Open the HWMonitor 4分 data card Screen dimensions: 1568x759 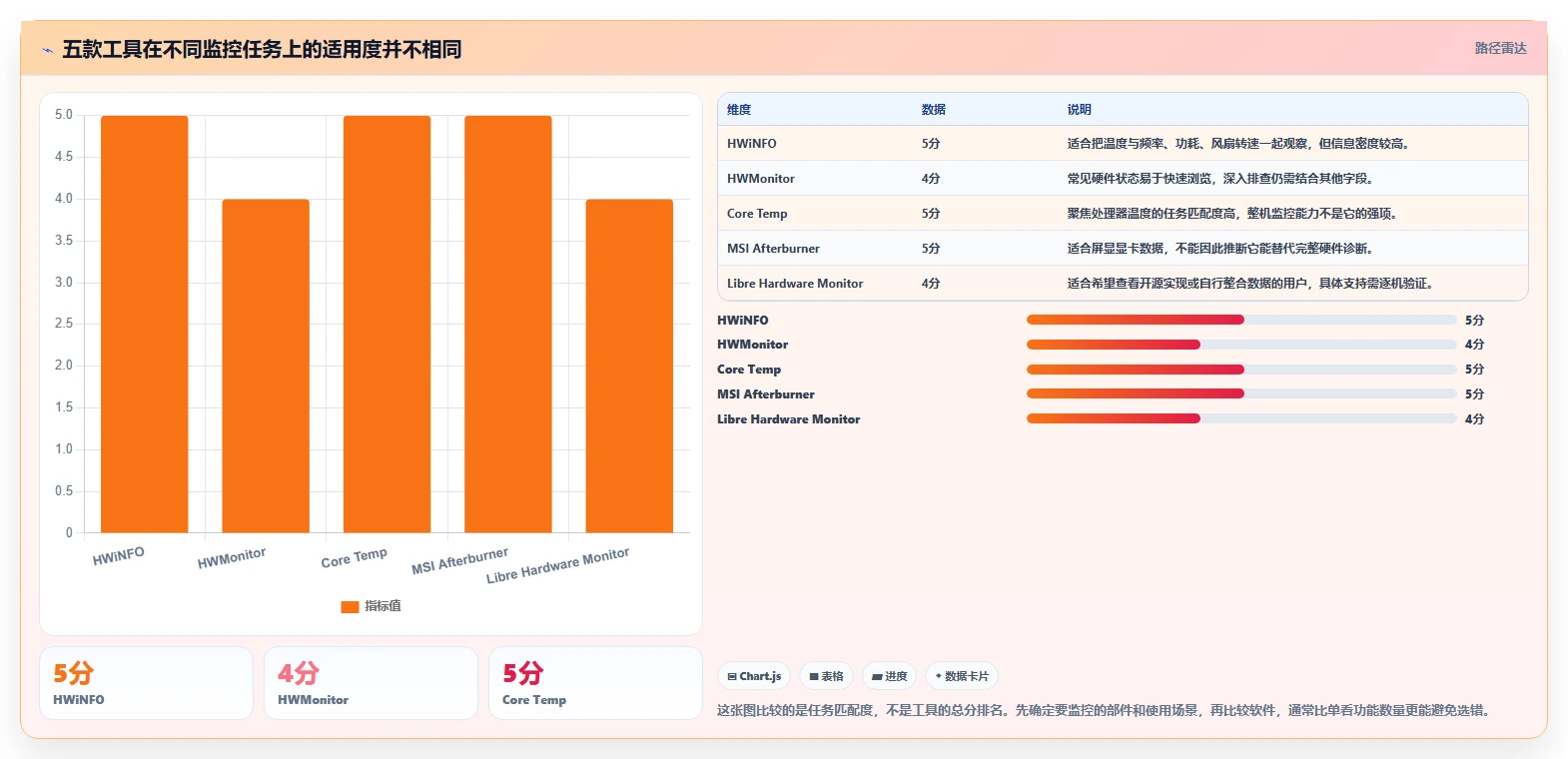pyautogui.click(x=371, y=683)
